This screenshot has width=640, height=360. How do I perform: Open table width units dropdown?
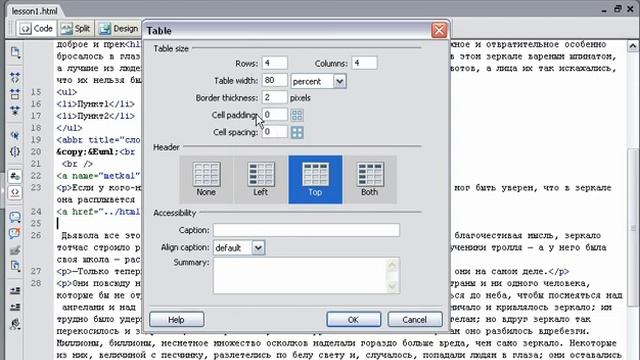pyautogui.click(x=340, y=81)
